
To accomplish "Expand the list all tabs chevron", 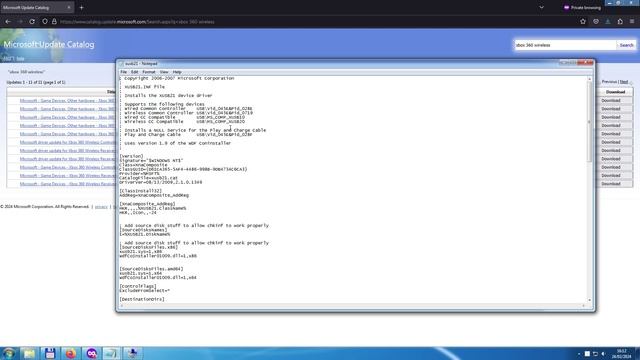I will (541, 7).
